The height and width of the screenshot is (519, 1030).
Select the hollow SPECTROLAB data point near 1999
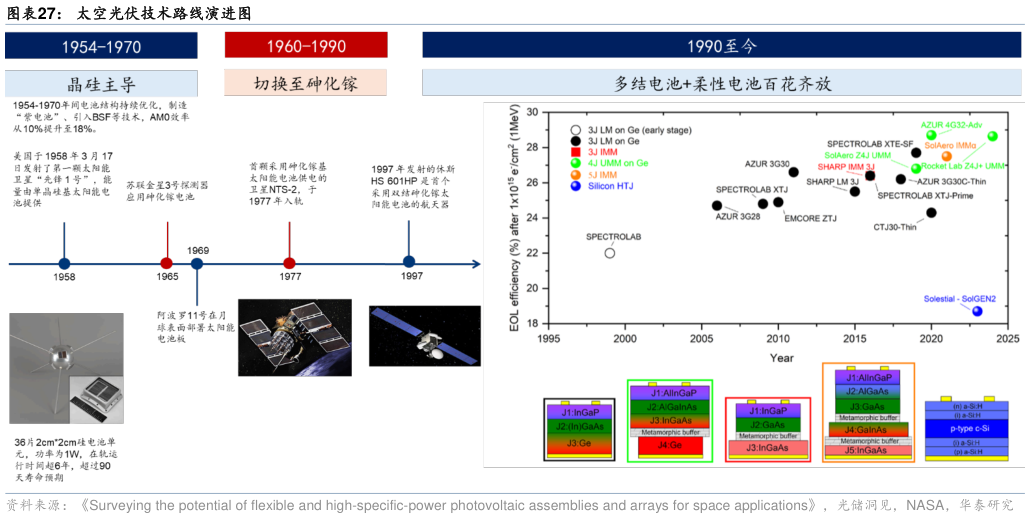pos(610,253)
